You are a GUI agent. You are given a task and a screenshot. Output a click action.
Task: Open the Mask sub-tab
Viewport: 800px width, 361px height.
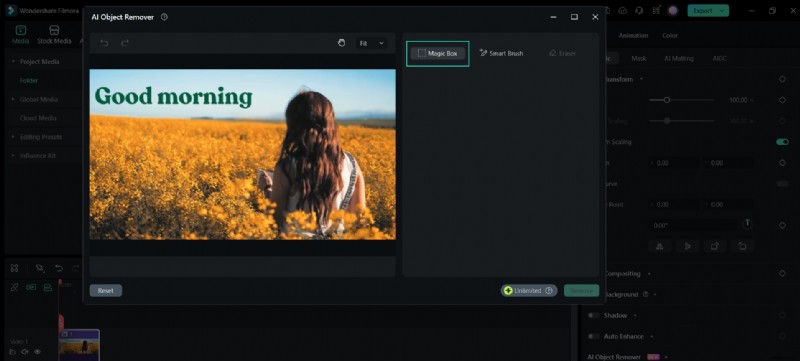click(639, 59)
